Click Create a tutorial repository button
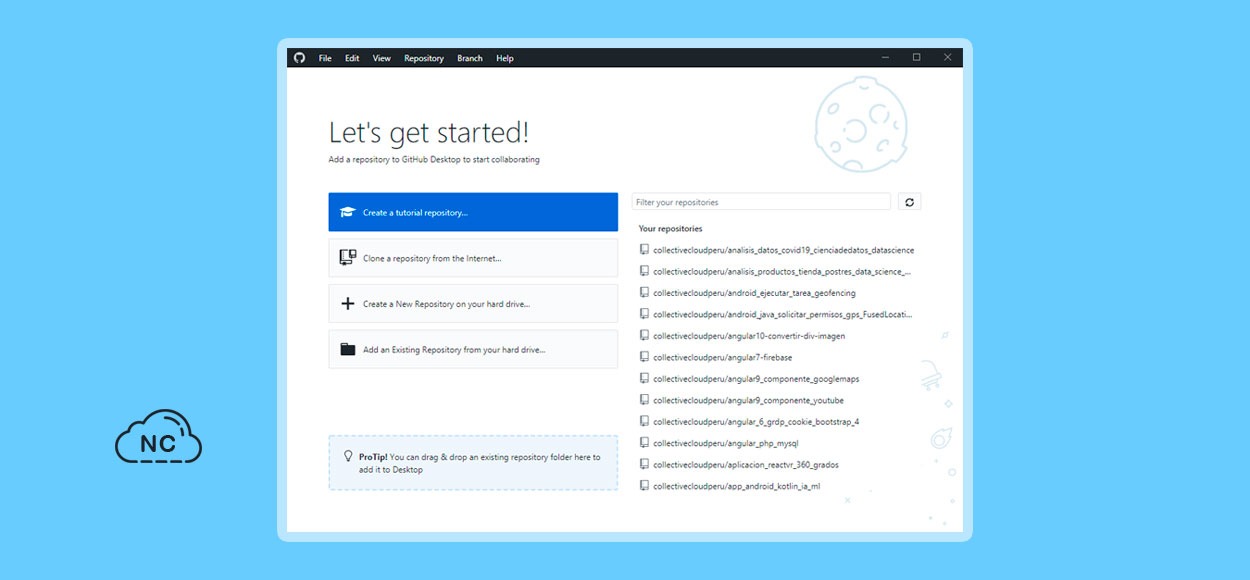Viewport: 1250px width, 580px height. point(473,212)
